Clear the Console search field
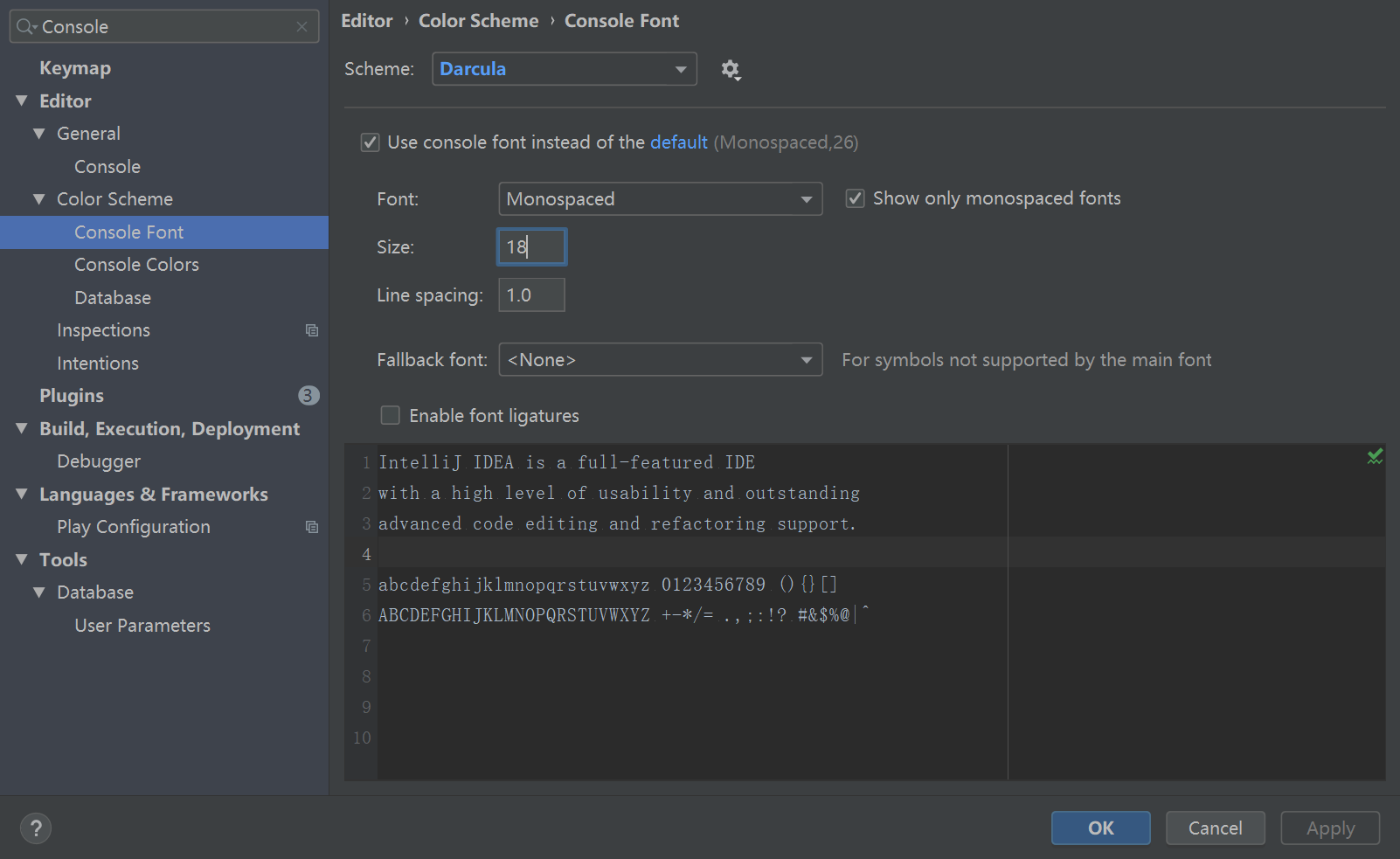 click(301, 27)
